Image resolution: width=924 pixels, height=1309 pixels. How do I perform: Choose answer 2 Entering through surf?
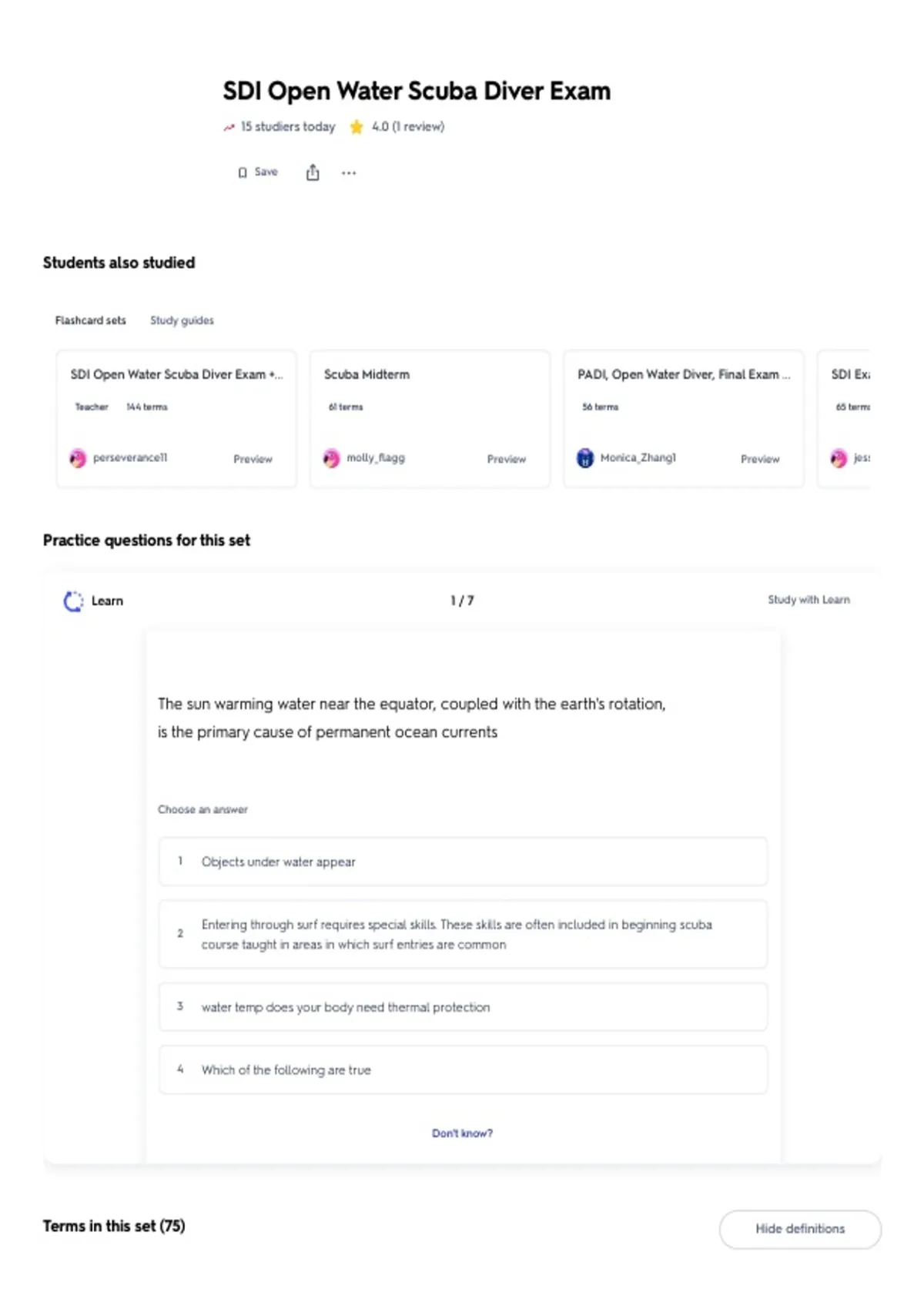tap(463, 934)
